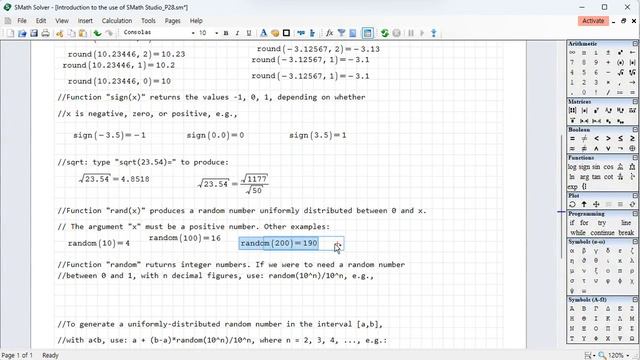
Task: Insert a 'for' loop from Programming panel
Action: [x=584, y=223]
